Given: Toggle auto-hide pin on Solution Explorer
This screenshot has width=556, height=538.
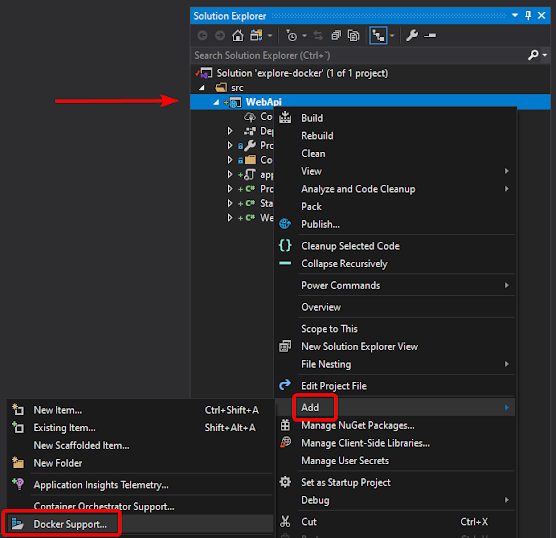Looking at the screenshot, I should pos(528,15).
